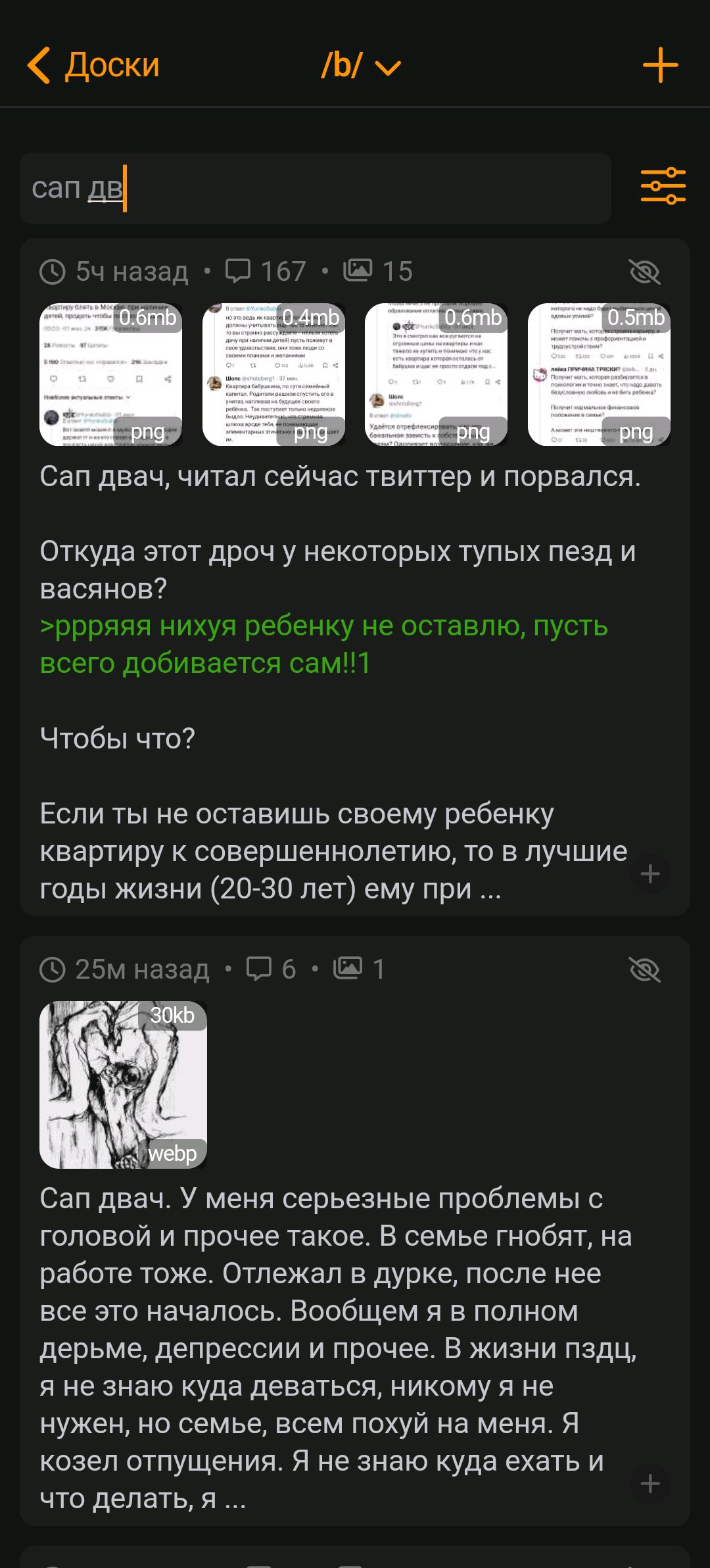Tap green quote text in first thread
The image size is (710, 1568).
(x=323, y=645)
